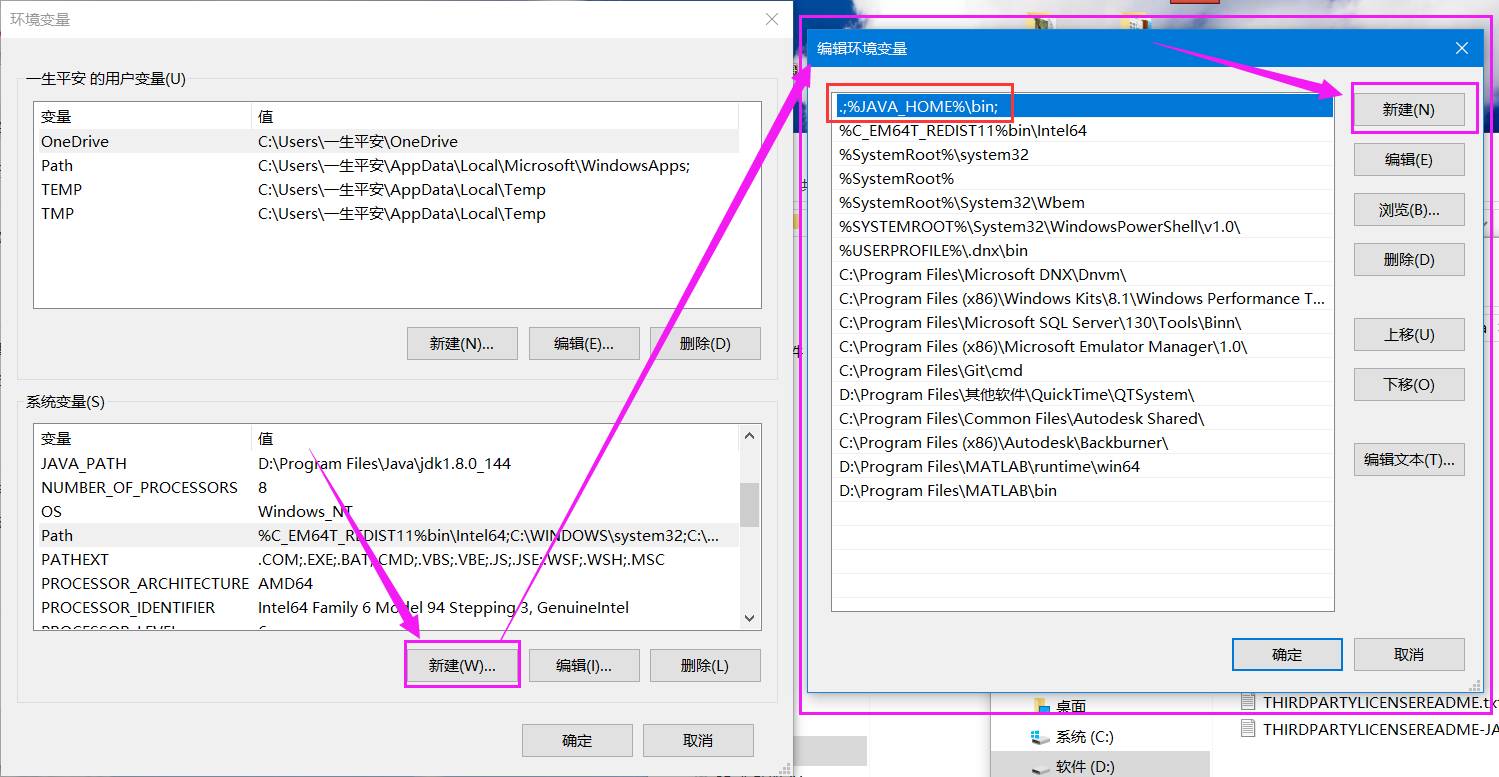Confirm the 环境变量 window with 确定
This screenshot has width=1499, height=777.
(x=577, y=741)
